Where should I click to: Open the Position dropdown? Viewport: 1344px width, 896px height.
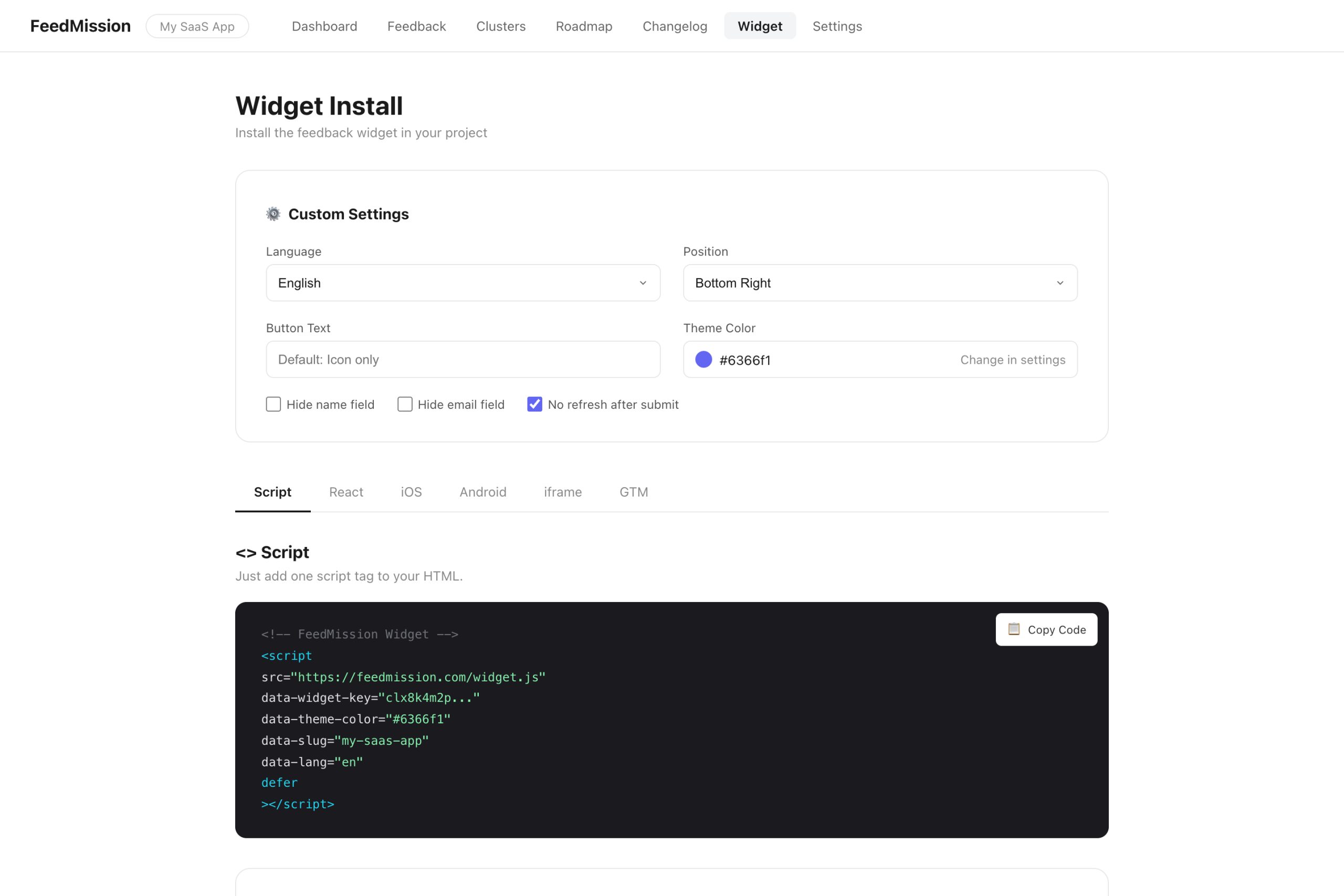coord(879,282)
